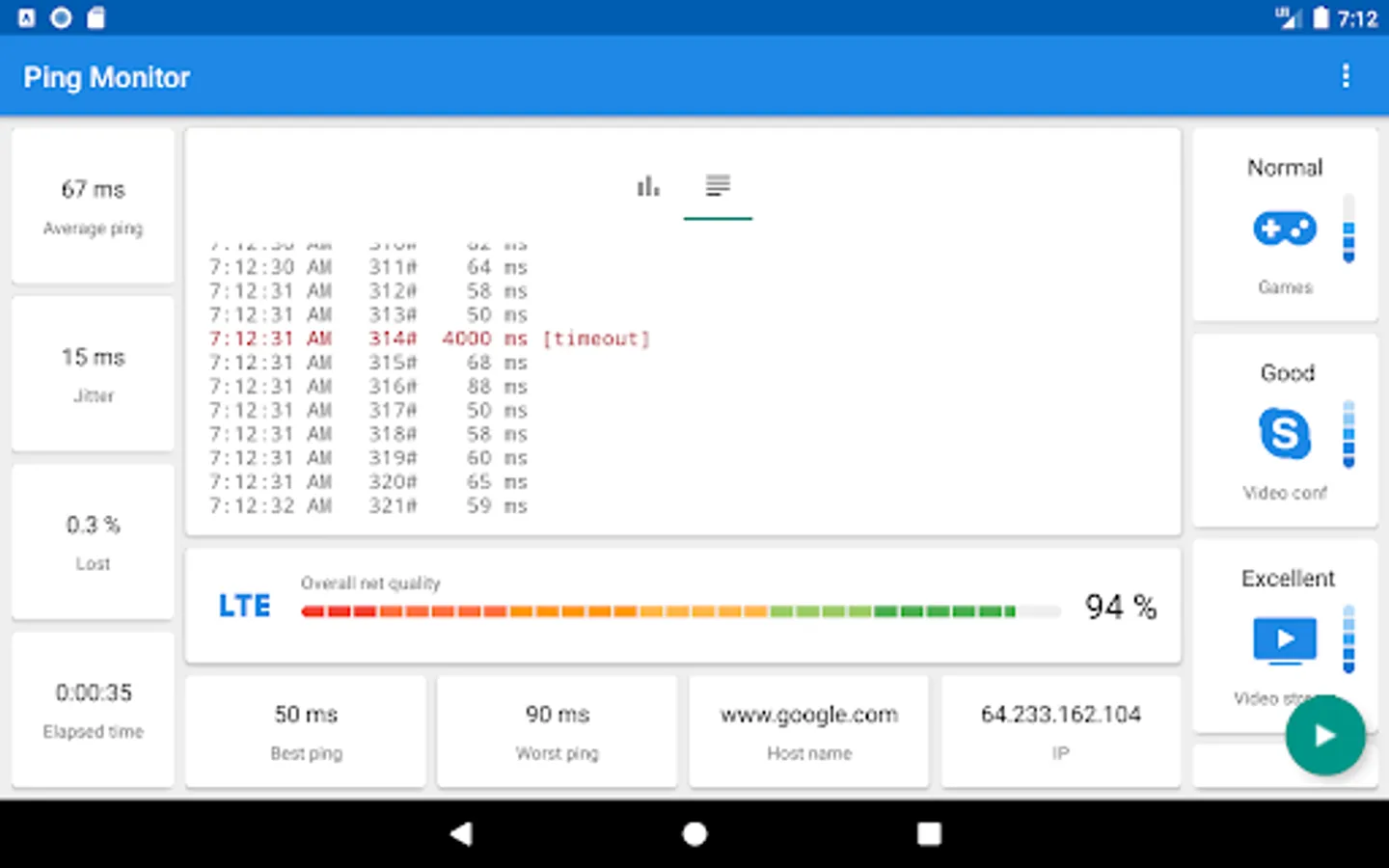Click the overall net quality bar
Screen dimensions: 1389x868
tap(680, 610)
